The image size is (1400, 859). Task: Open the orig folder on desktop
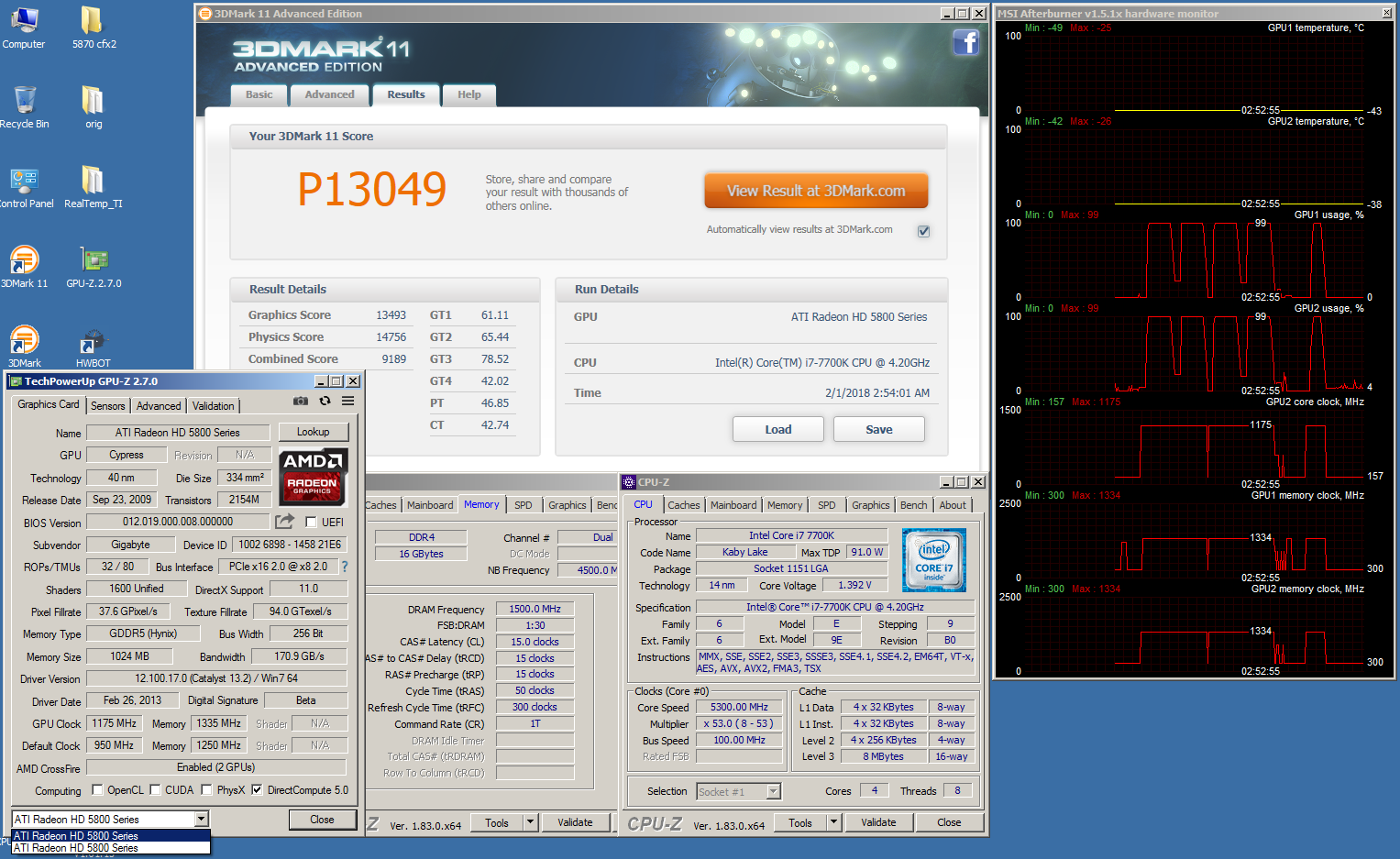coord(94,107)
